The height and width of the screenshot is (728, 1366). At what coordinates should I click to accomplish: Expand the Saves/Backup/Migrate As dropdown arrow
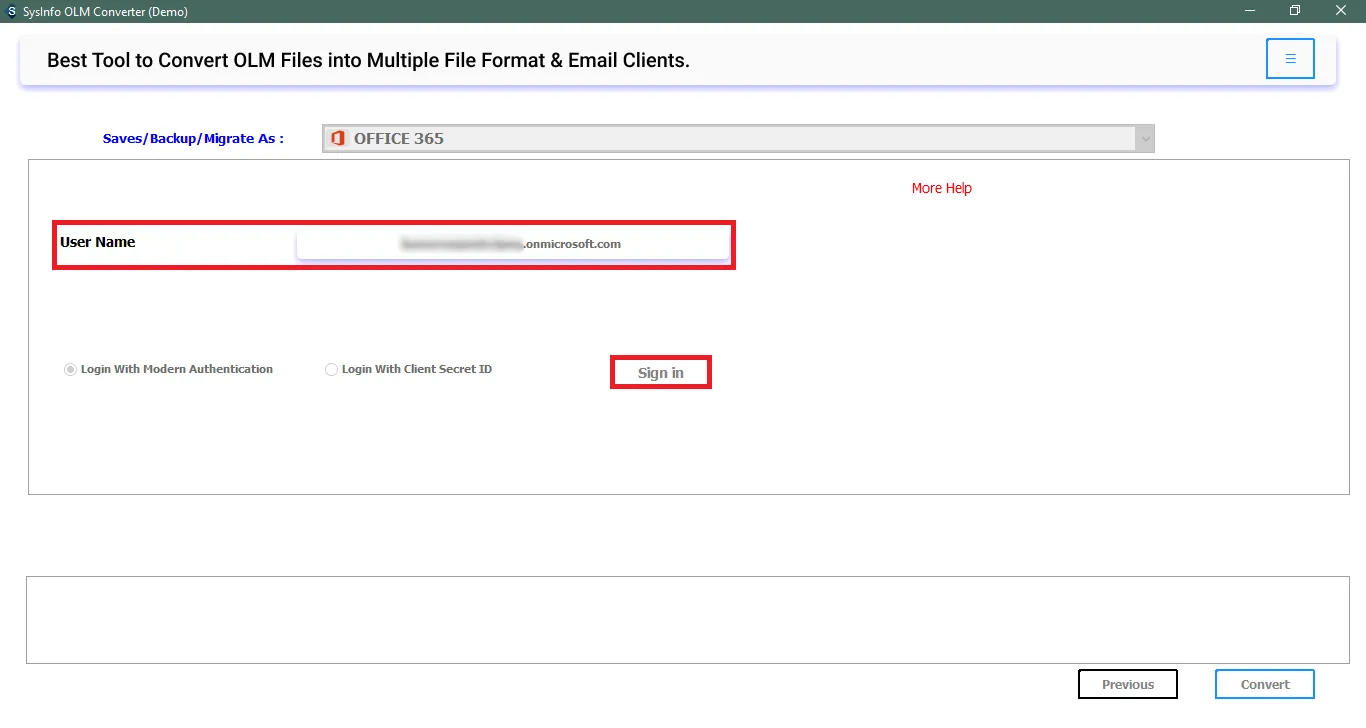[1145, 139]
